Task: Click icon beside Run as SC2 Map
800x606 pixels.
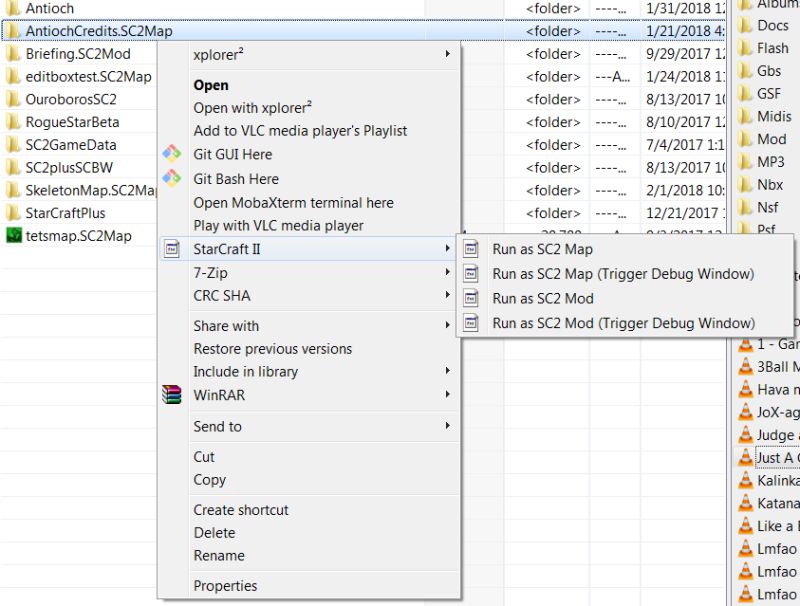Action: (x=471, y=249)
